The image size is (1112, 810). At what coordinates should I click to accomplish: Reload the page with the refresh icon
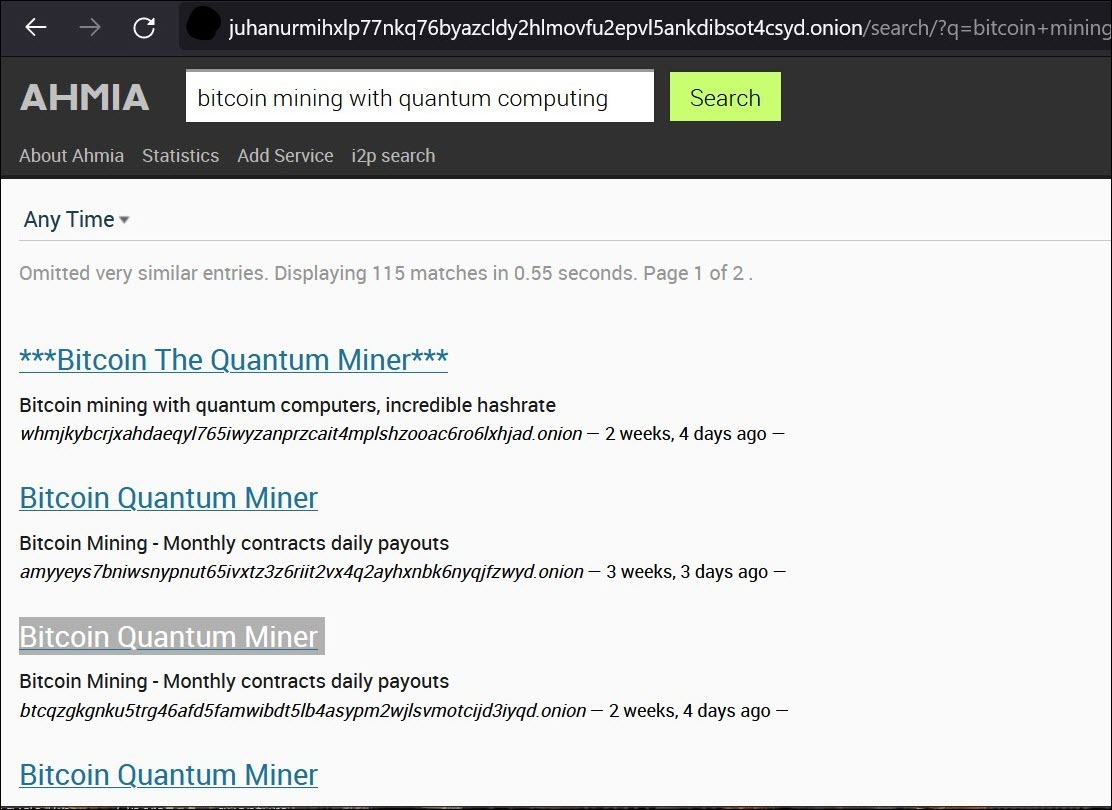144,28
